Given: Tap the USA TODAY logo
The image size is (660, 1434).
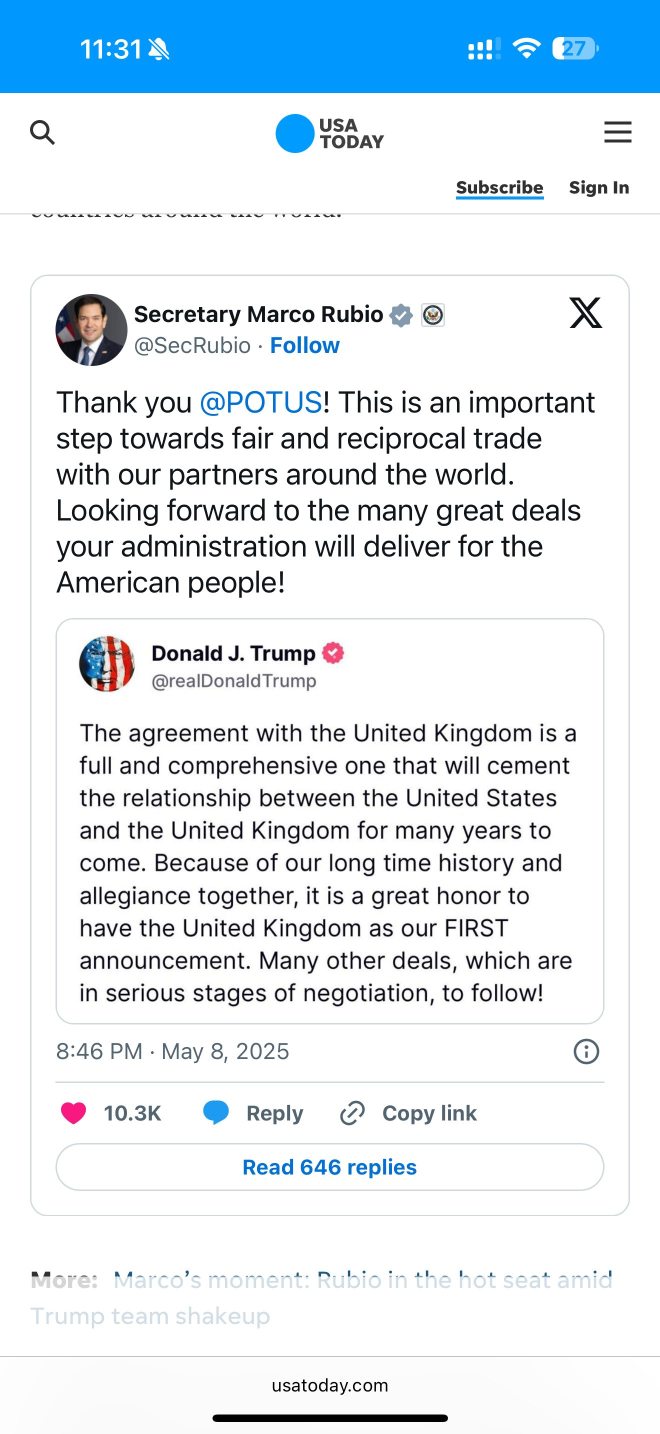Looking at the screenshot, I should (x=330, y=133).
